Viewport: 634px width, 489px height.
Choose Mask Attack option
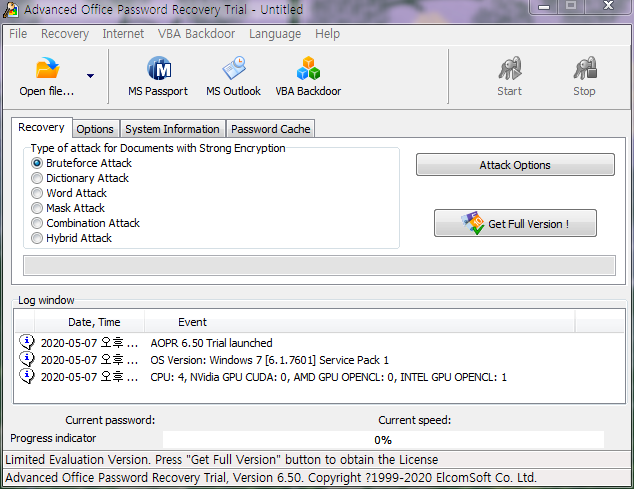[x=37, y=208]
